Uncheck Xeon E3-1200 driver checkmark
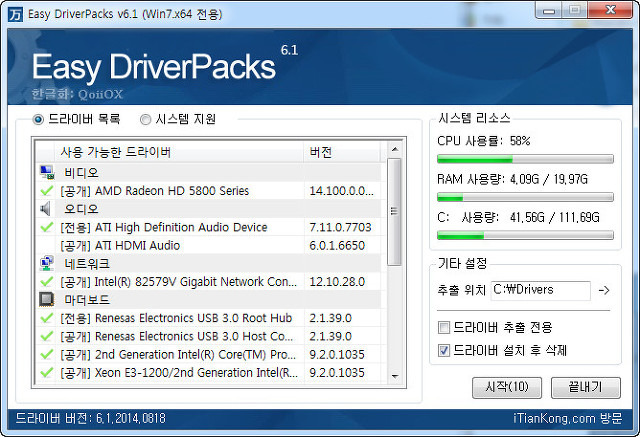 (x=47, y=373)
